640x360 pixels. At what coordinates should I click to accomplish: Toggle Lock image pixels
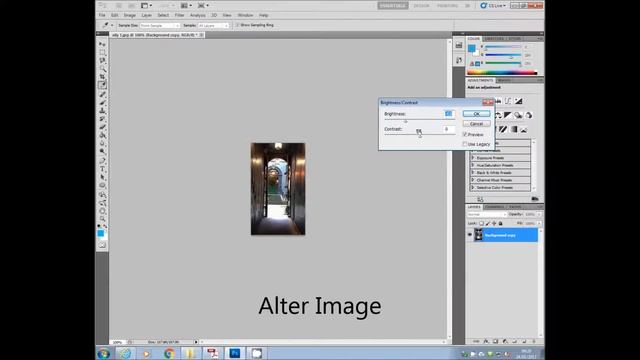(x=488, y=223)
